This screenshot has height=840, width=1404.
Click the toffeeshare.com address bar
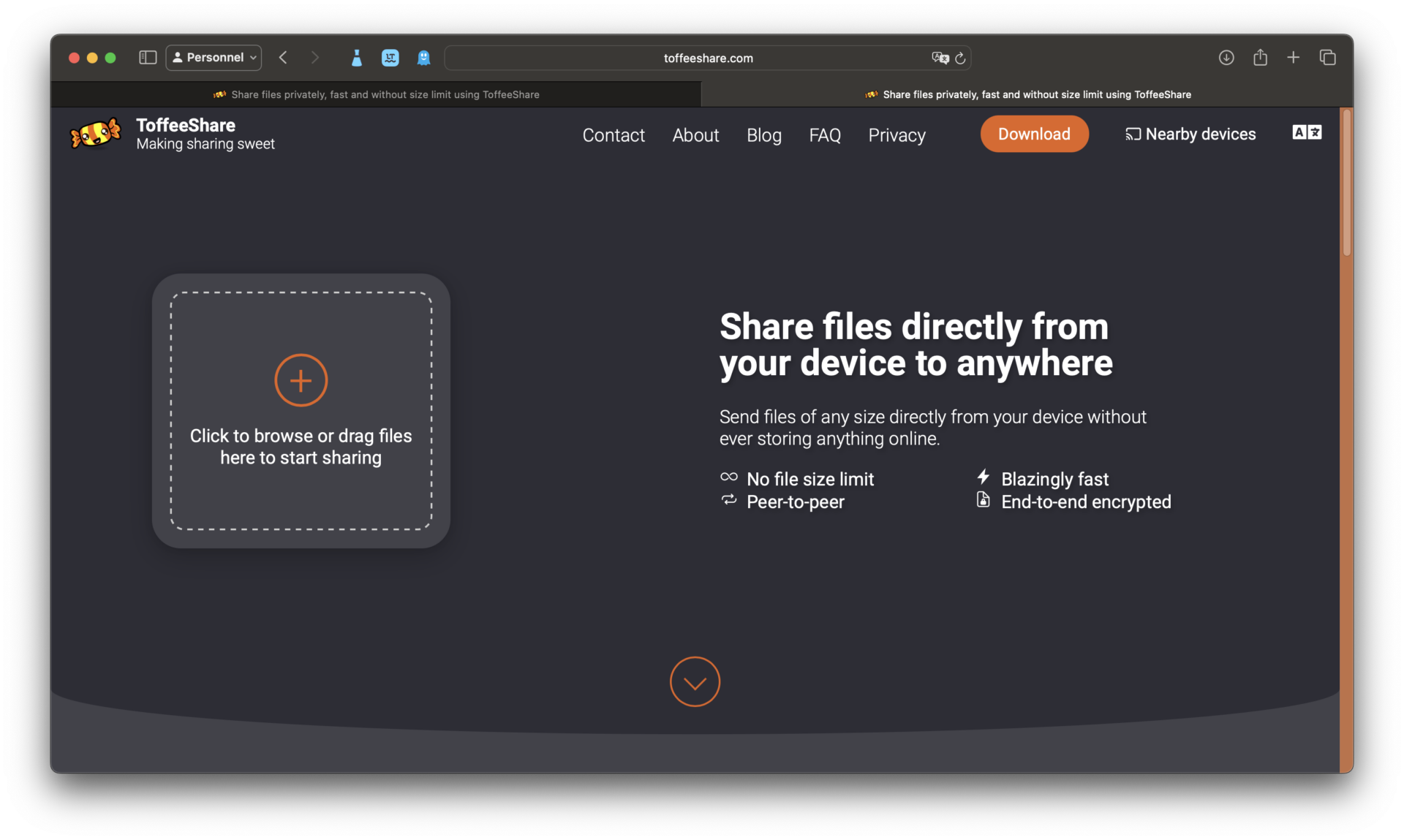pyautogui.click(x=708, y=58)
